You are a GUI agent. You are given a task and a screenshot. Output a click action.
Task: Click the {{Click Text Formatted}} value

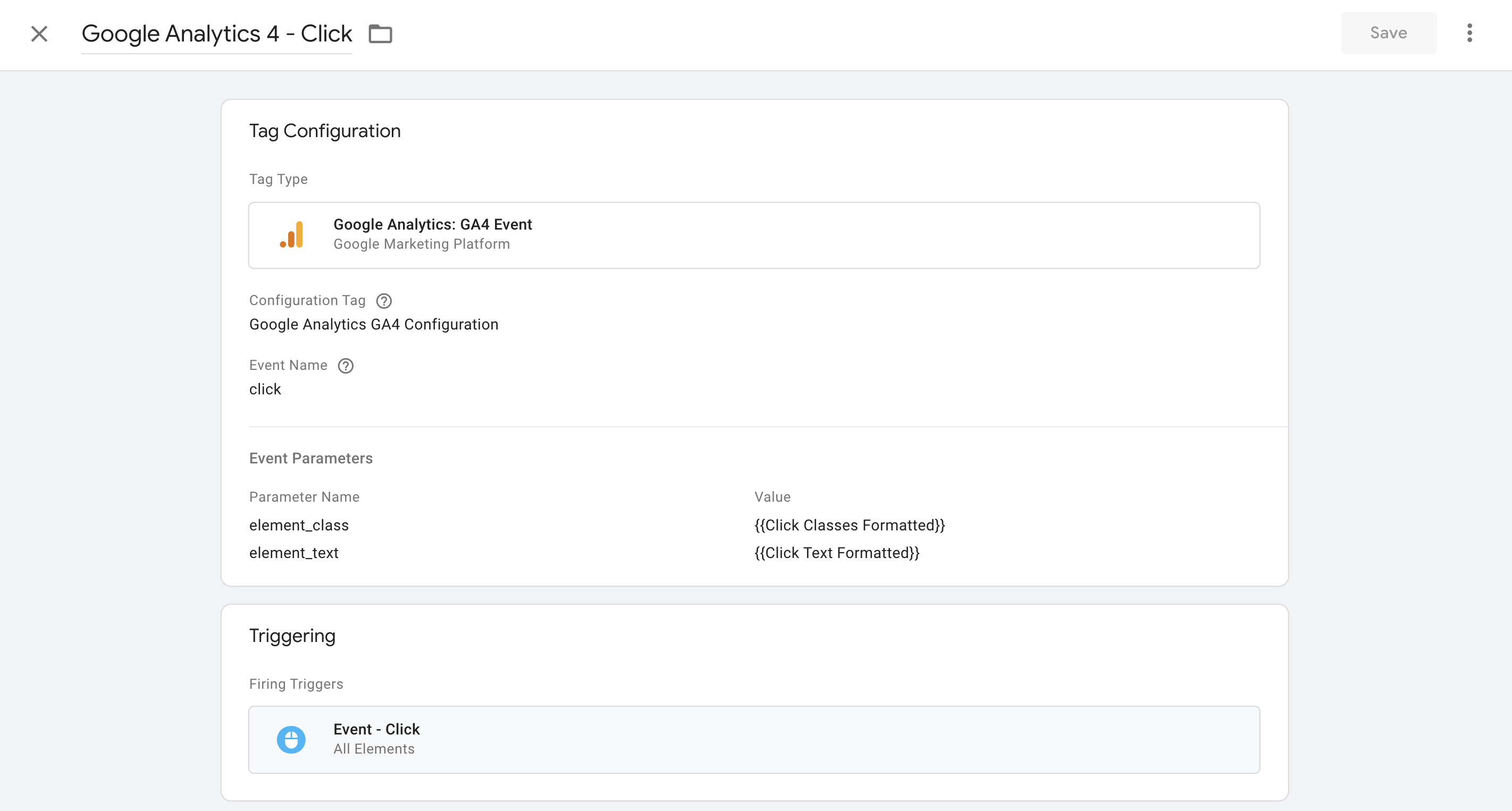pyautogui.click(x=837, y=553)
